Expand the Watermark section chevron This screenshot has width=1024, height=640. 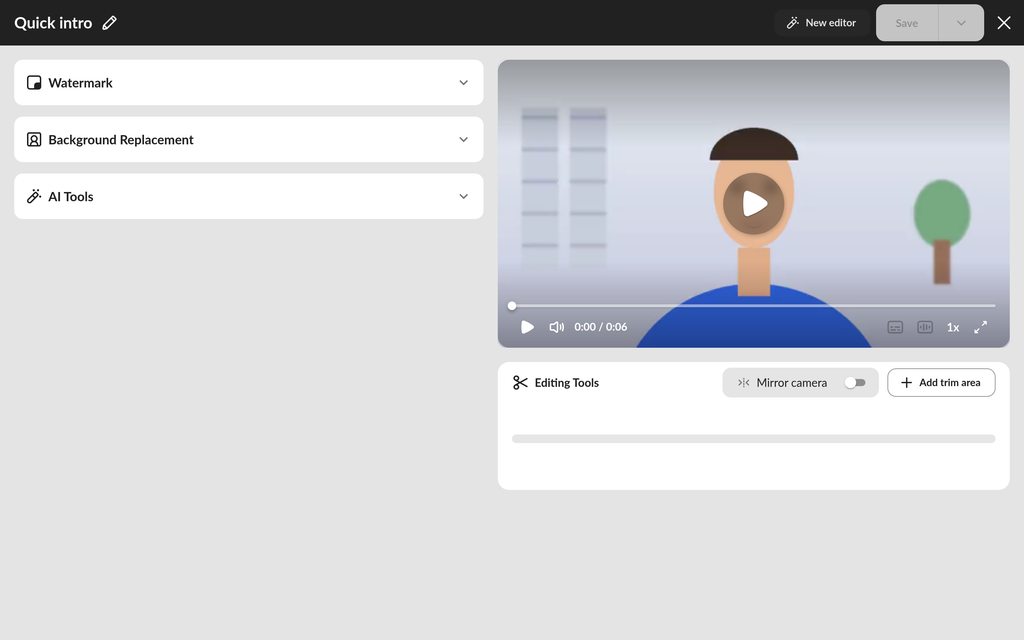pos(463,83)
